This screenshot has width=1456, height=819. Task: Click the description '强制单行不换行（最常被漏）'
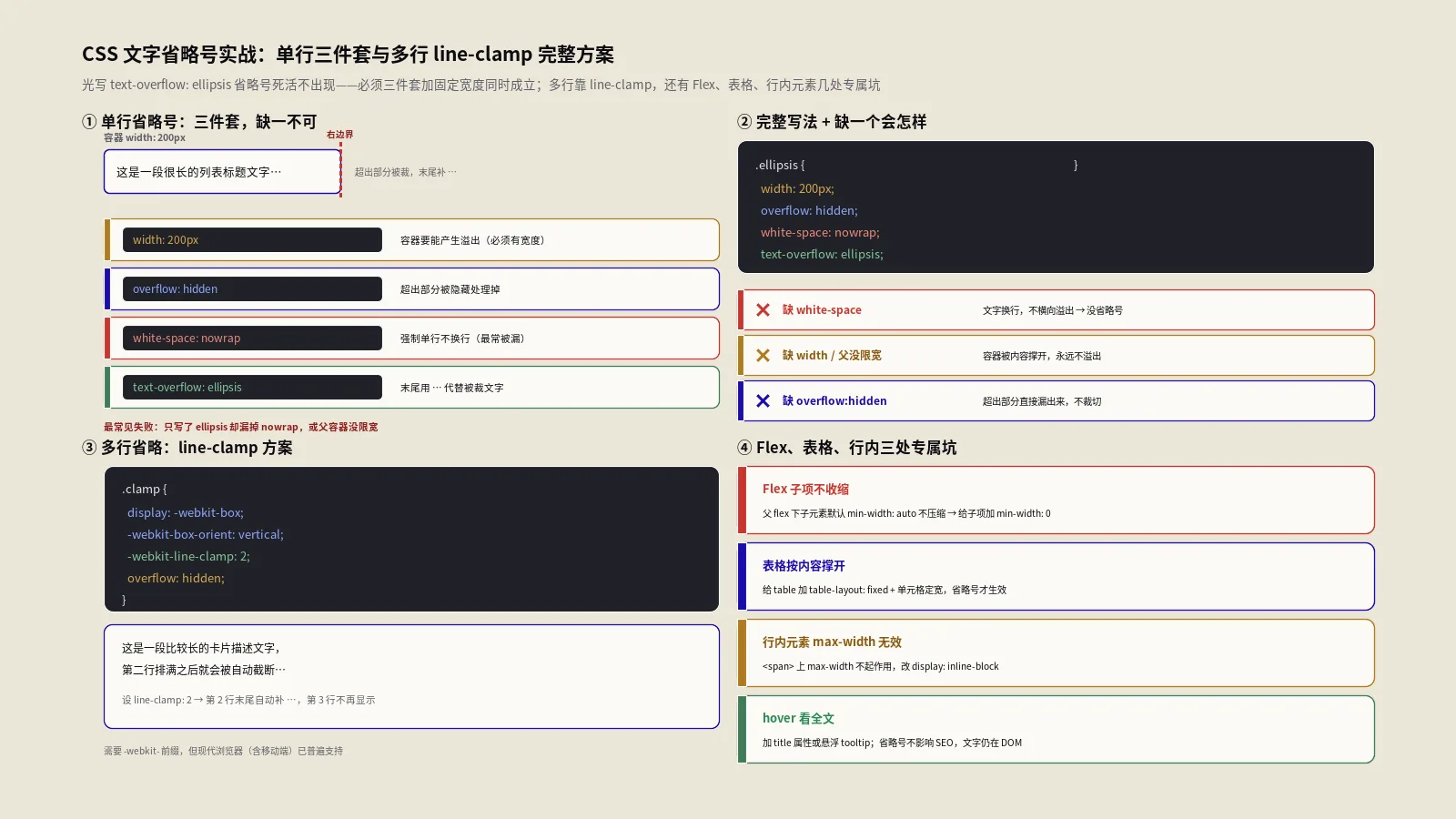pyautogui.click(x=464, y=339)
